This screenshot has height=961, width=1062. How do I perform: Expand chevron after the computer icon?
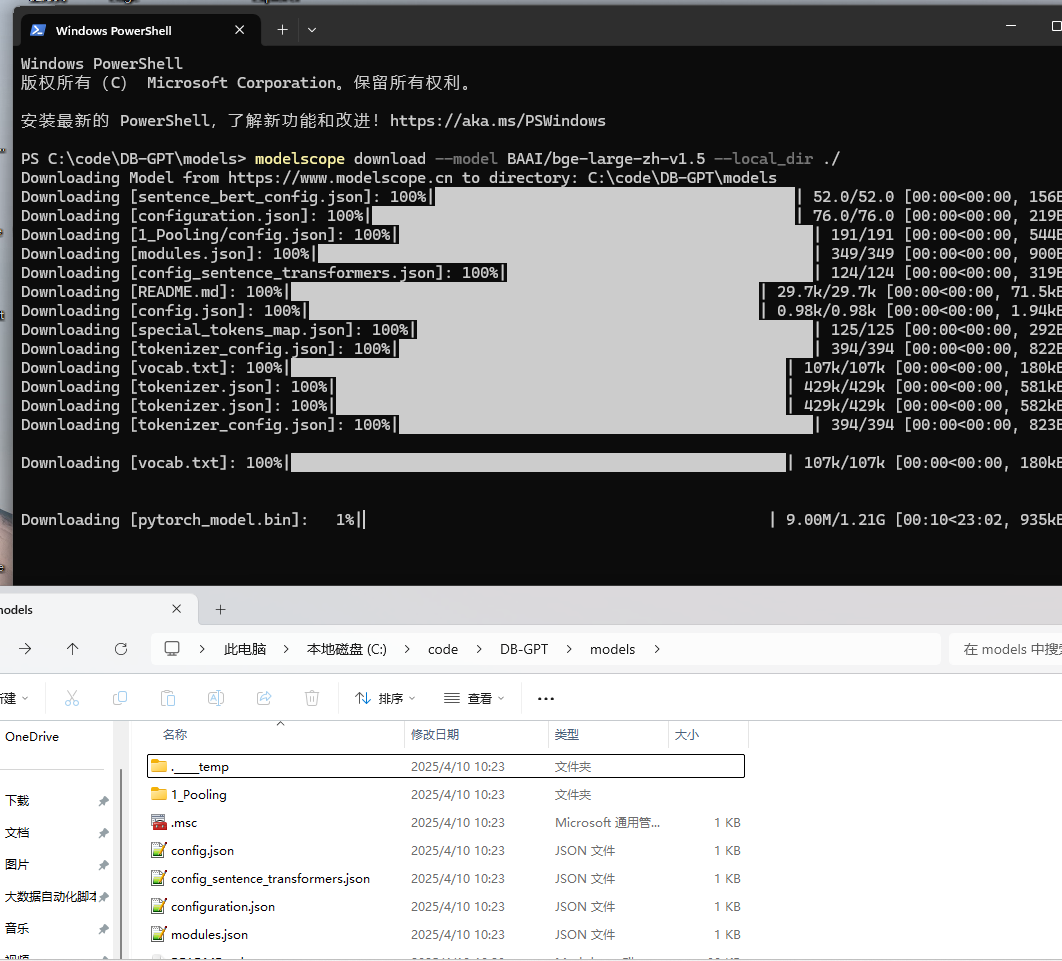pyautogui.click(x=202, y=649)
